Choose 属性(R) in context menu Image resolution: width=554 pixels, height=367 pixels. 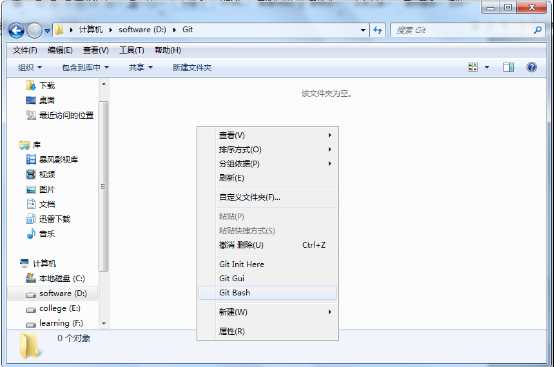pos(267,331)
